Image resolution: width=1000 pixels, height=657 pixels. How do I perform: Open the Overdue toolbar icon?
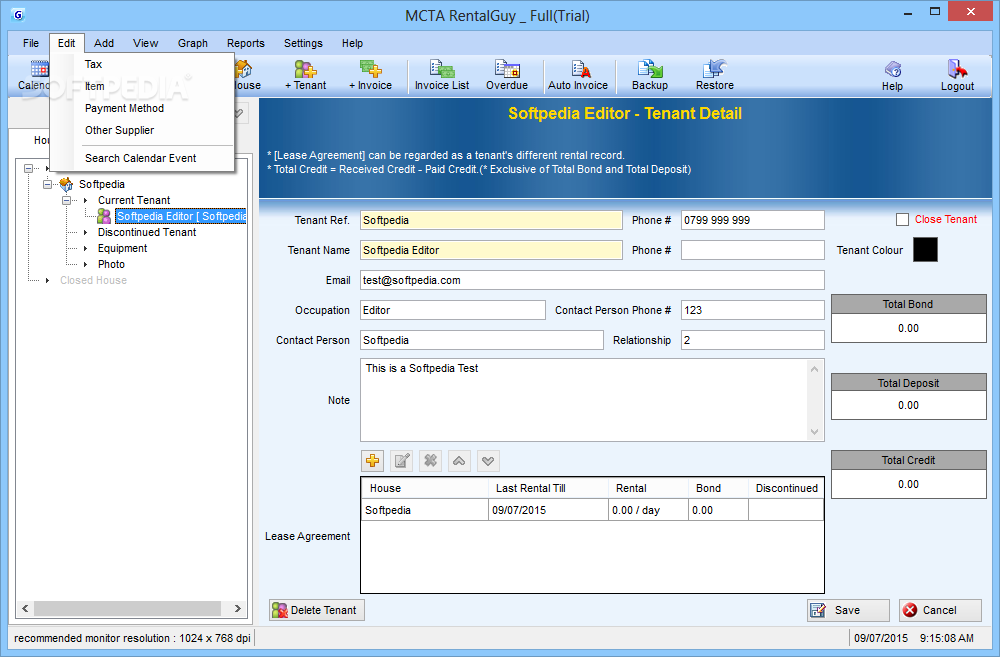tap(507, 75)
